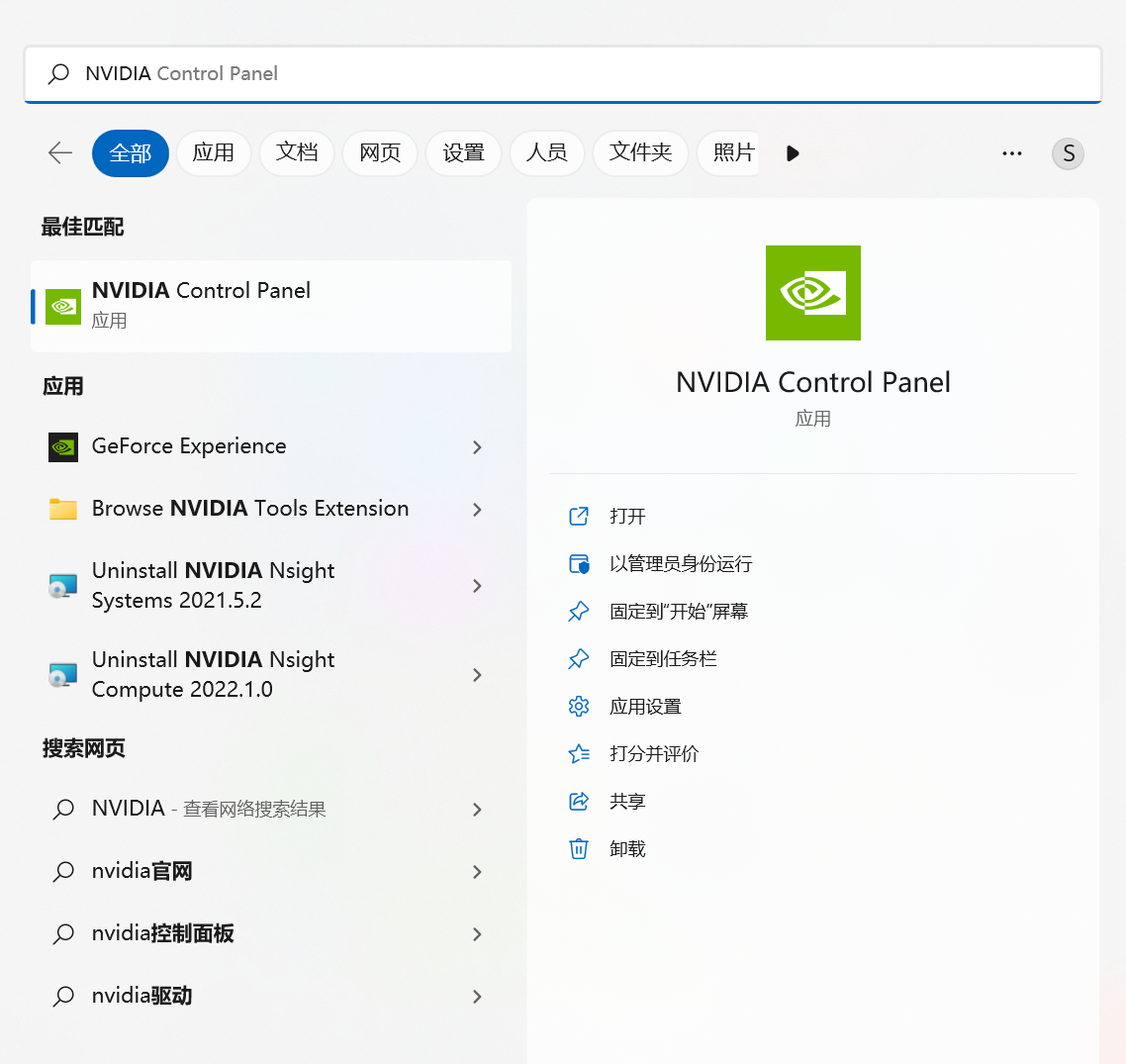Open the user account avatar S

pos(1069,153)
